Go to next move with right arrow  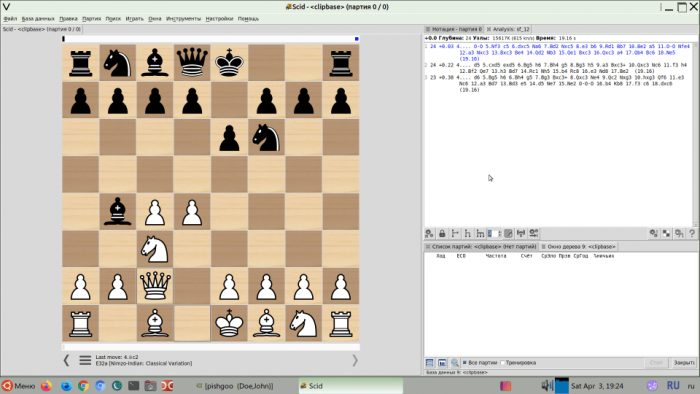[x=355, y=360]
